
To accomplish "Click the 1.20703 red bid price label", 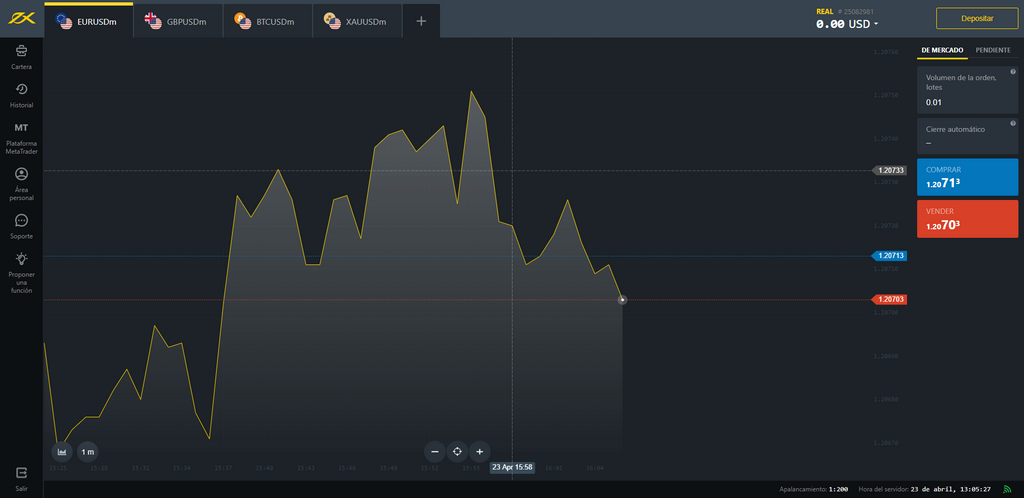I will (889, 300).
